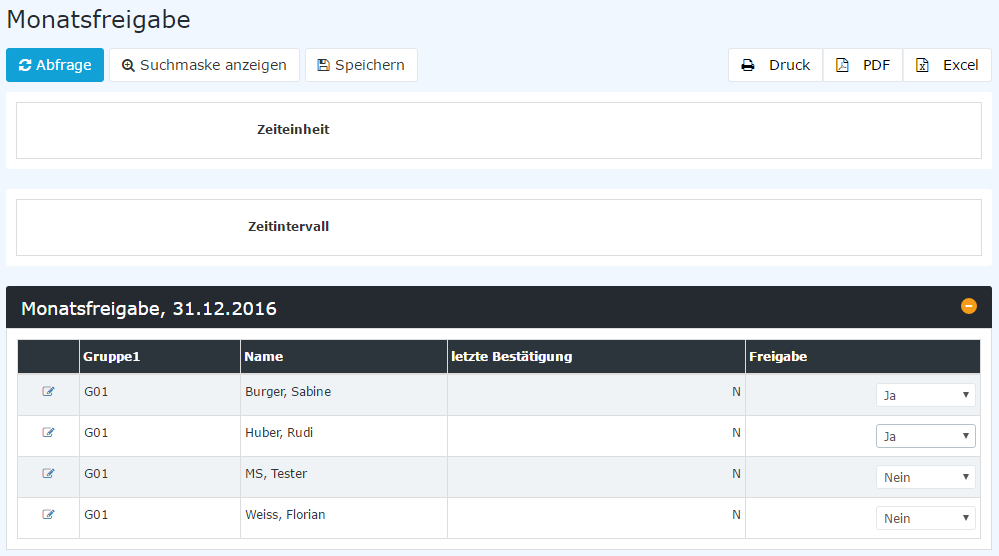Screen dimensions: 999x556
Task: Export the list to Excel
Action: [947, 65]
